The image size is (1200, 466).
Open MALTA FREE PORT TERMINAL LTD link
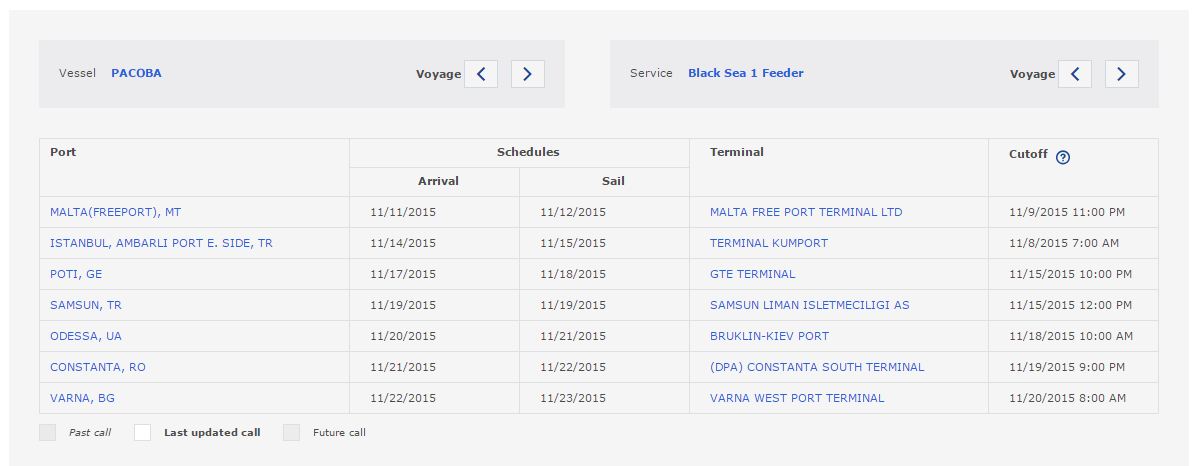pyautogui.click(x=805, y=212)
